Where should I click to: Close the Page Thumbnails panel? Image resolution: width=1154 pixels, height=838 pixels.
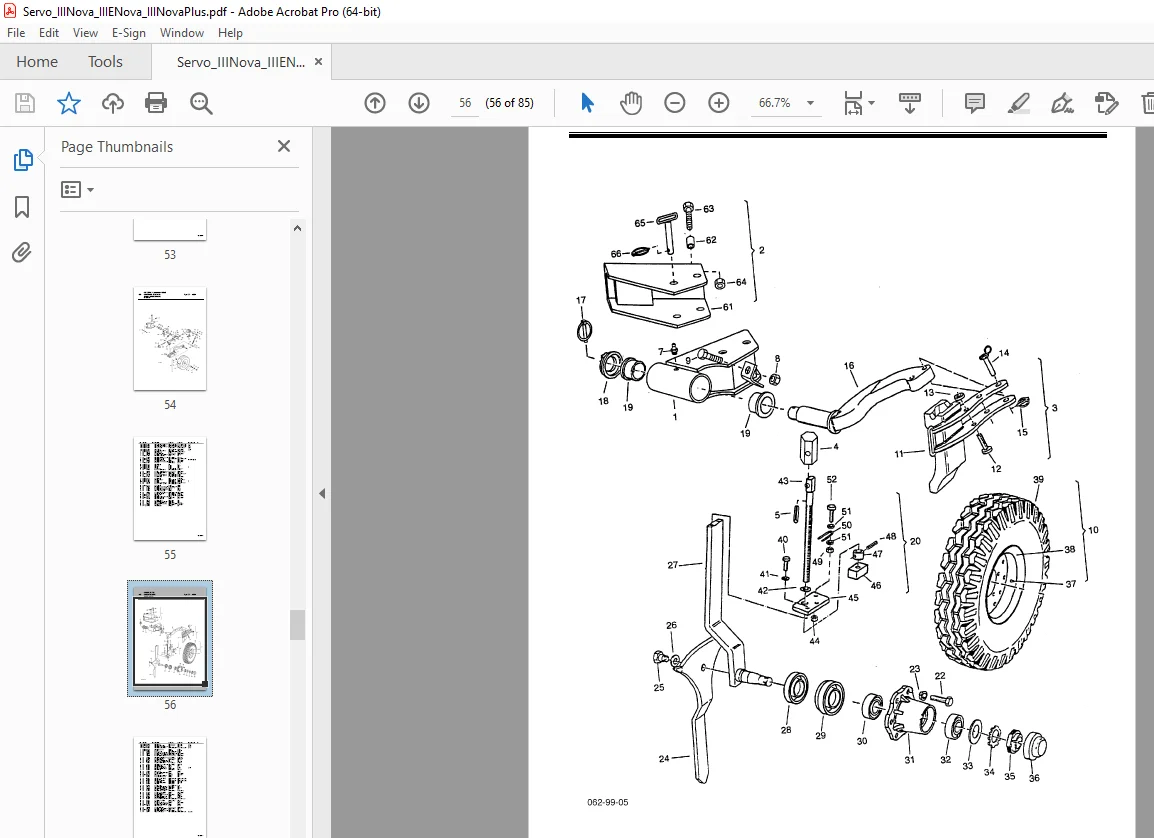click(284, 146)
